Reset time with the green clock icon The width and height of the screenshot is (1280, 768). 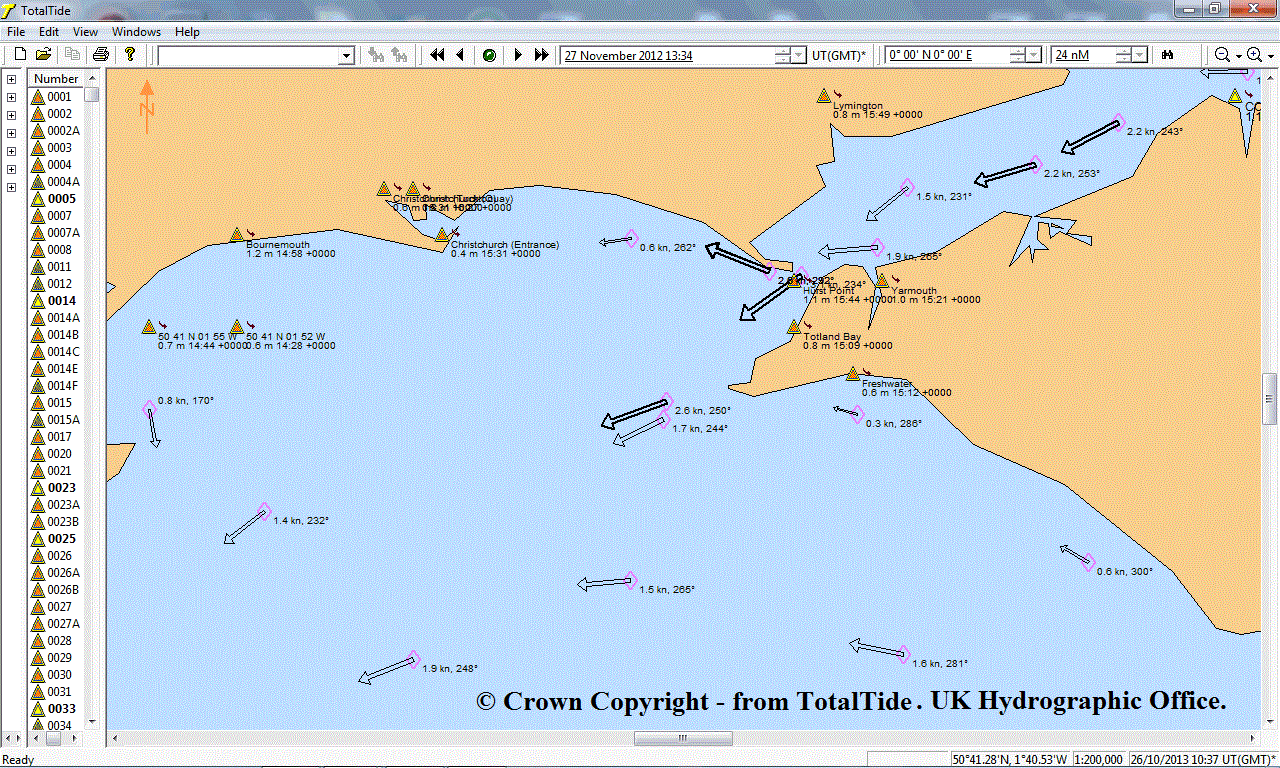point(489,55)
